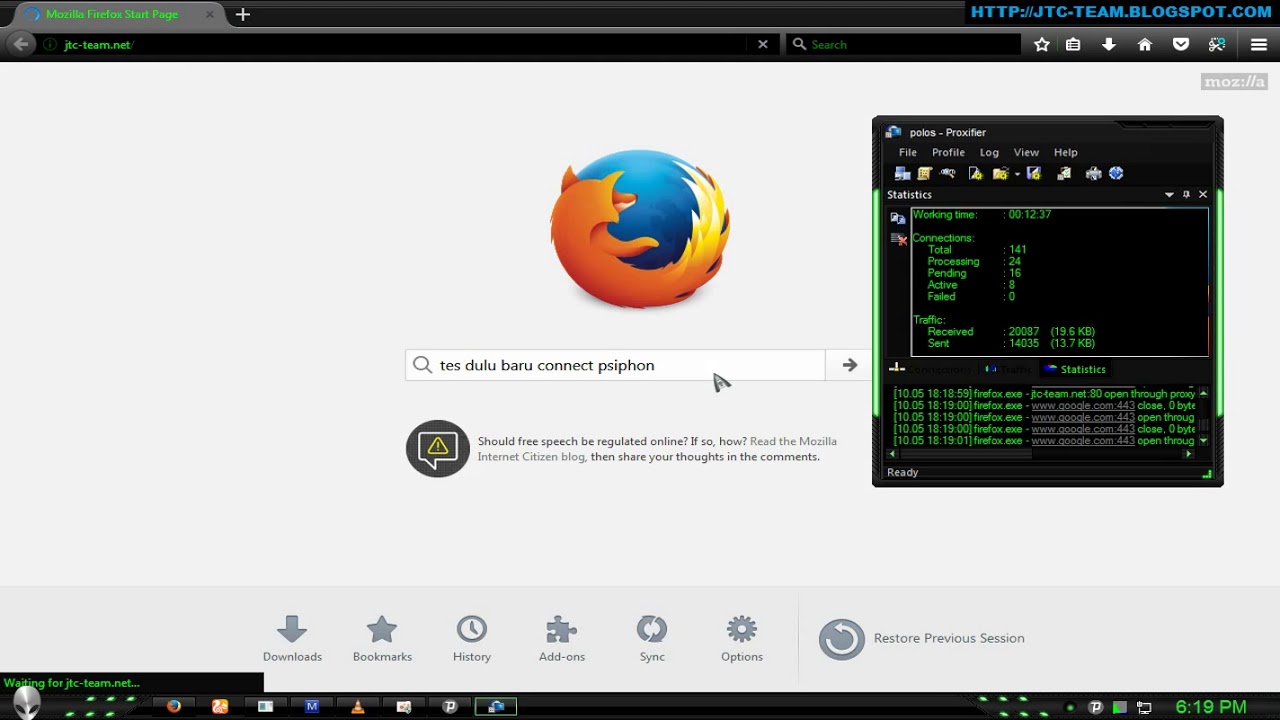Image resolution: width=1280 pixels, height=720 pixels.
Task: Click copy icon in Statistics panel
Action: [898, 217]
